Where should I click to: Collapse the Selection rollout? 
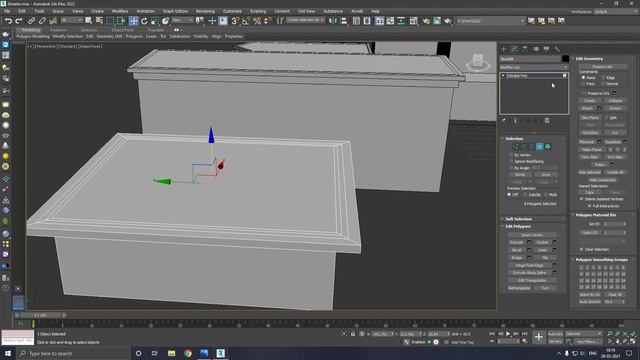[514, 139]
